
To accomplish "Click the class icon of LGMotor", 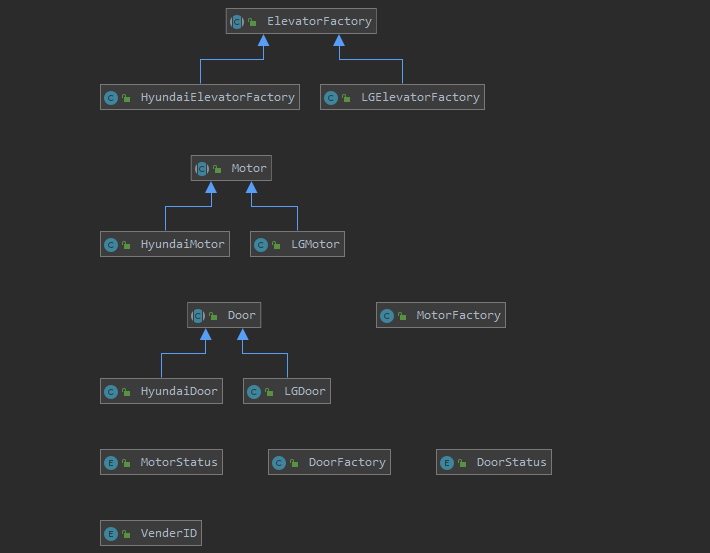I will [261, 245].
